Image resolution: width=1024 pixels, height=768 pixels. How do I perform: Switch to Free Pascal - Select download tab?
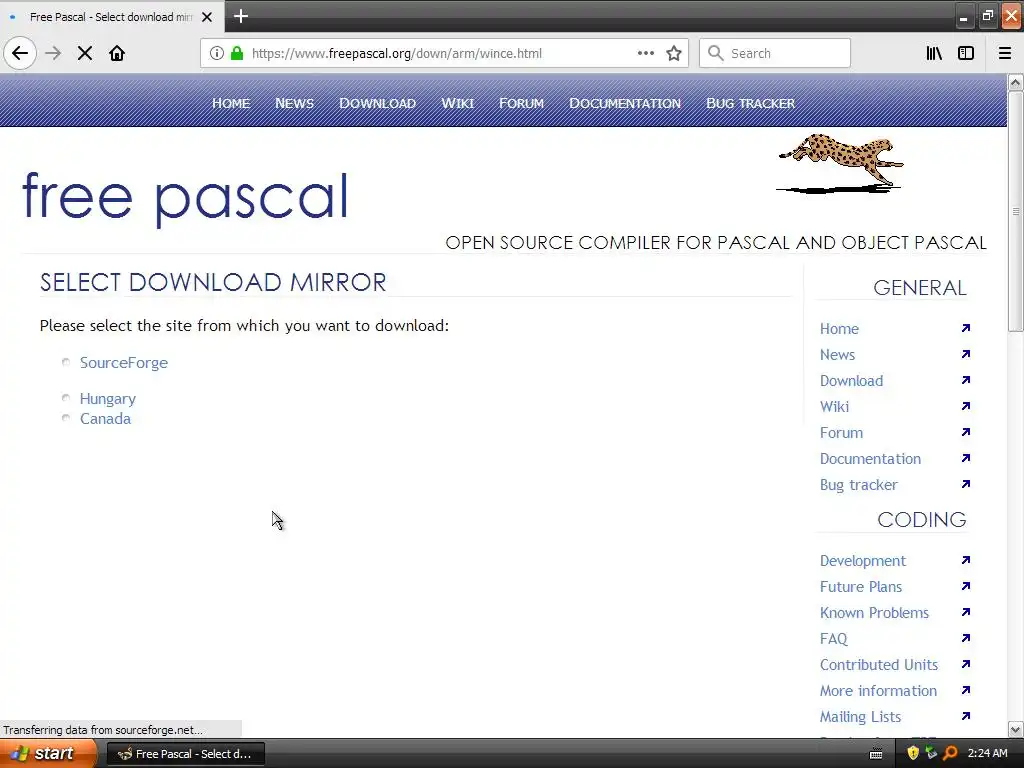112,17
